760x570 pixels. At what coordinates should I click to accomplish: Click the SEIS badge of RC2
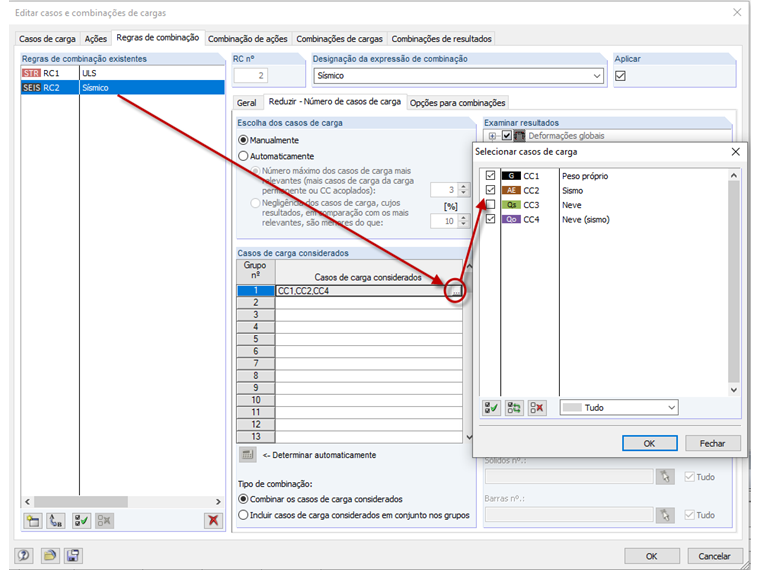(32, 88)
